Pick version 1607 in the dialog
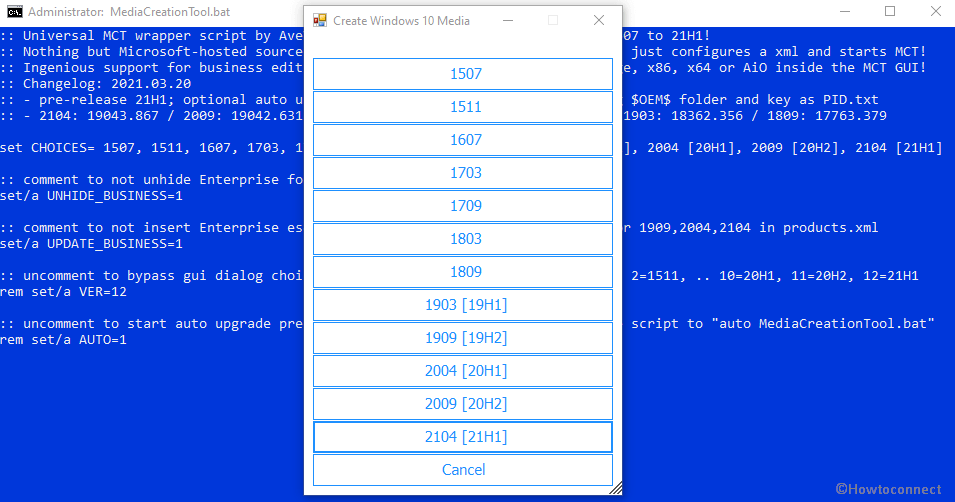The image size is (955, 502). pyautogui.click(x=463, y=140)
